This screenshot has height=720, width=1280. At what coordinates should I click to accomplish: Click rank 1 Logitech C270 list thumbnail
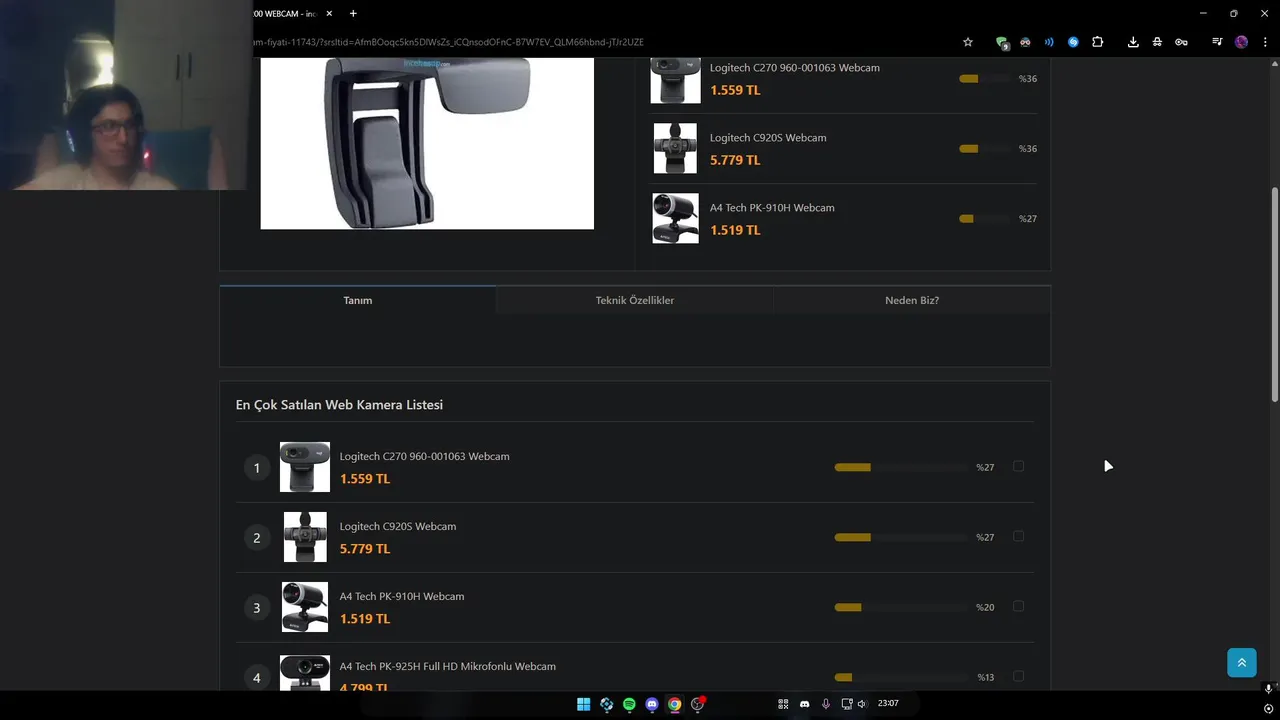305,467
